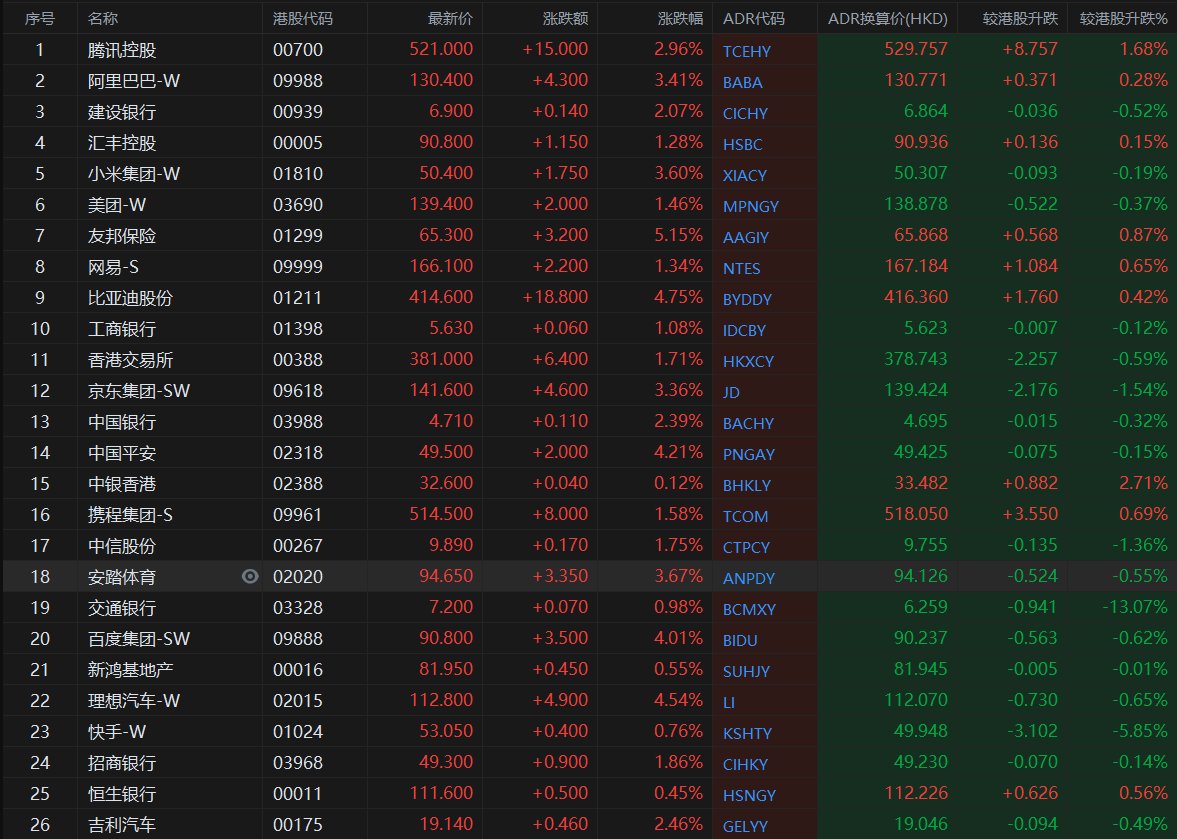1177x839 pixels.
Task: Open the BHKLY ADR code link
Action: coord(746,486)
